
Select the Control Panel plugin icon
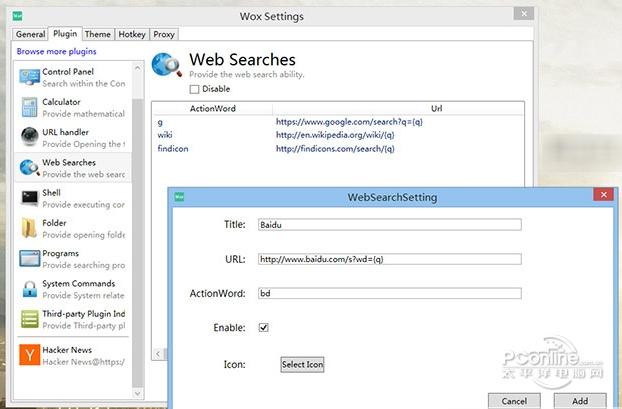coord(30,77)
